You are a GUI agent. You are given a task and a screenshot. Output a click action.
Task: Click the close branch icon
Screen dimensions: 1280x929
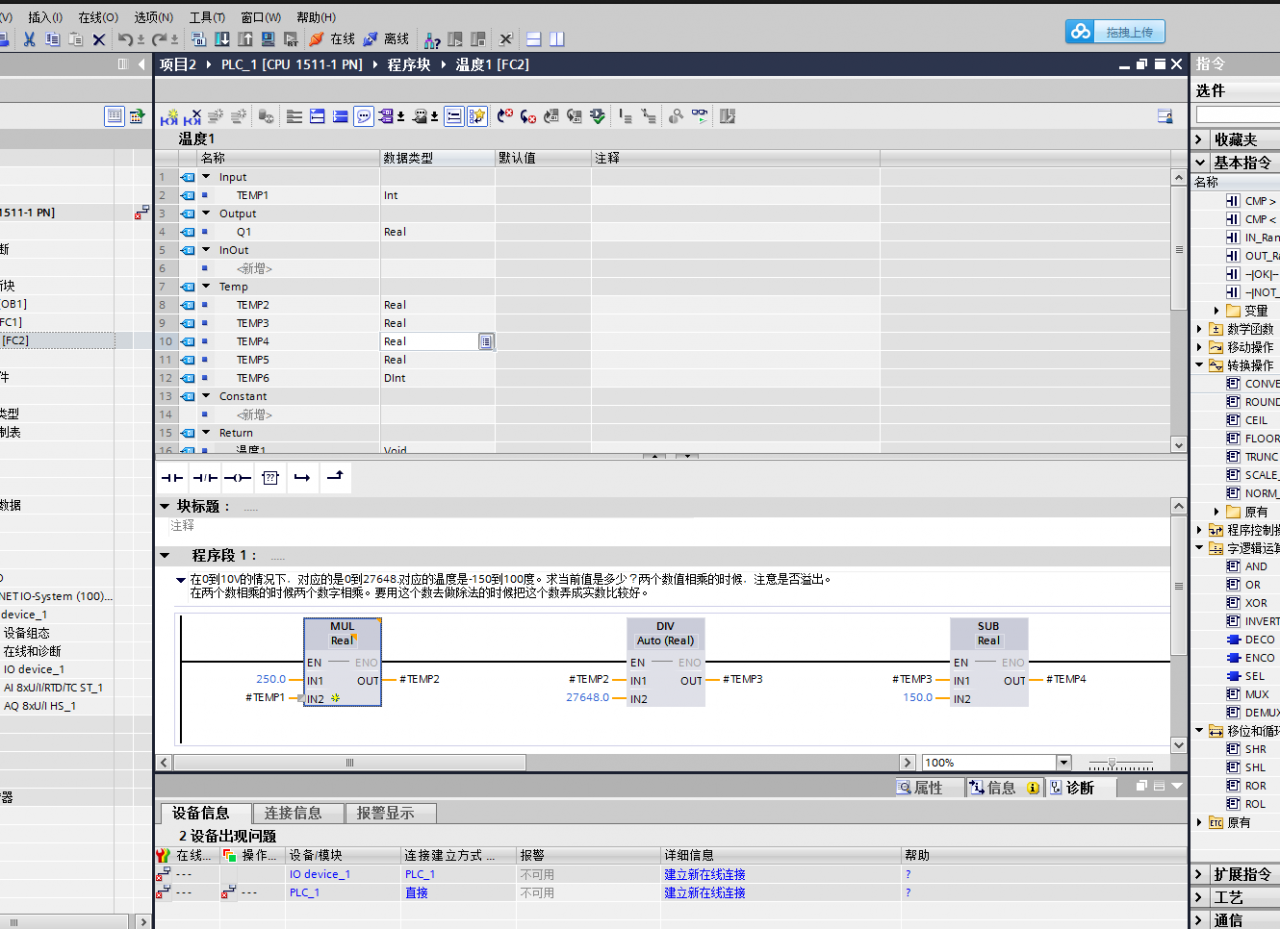(x=335, y=478)
